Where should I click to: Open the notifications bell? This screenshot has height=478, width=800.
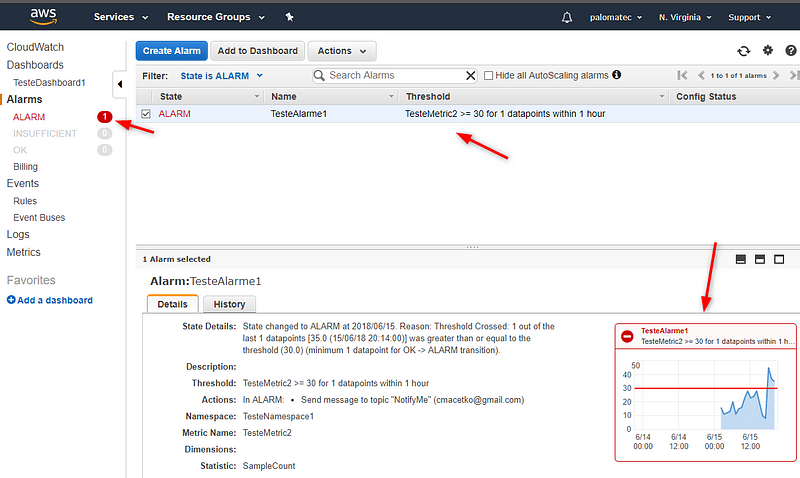(567, 17)
